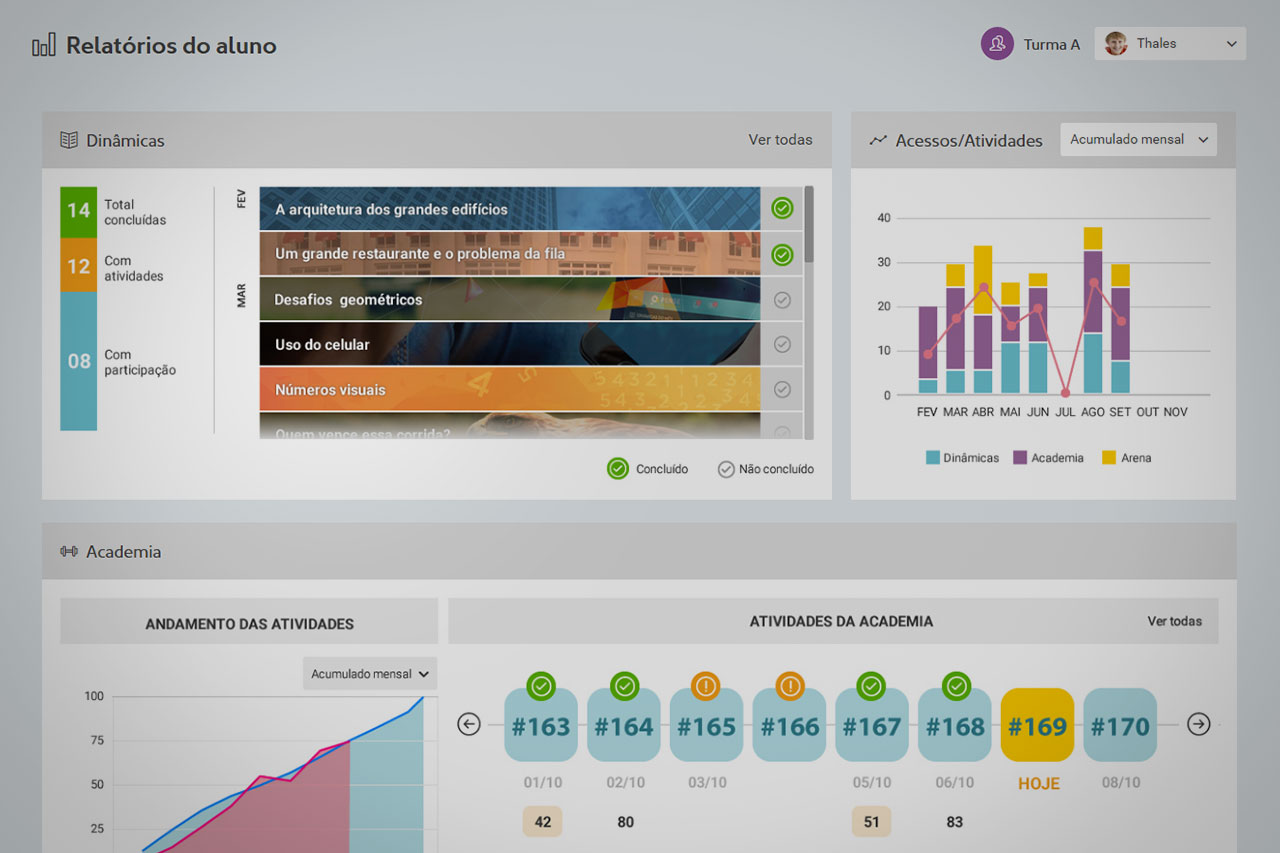Image resolution: width=1280 pixels, height=853 pixels.
Task: Toggle completion check for Uso do celular
Action: click(782, 344)
